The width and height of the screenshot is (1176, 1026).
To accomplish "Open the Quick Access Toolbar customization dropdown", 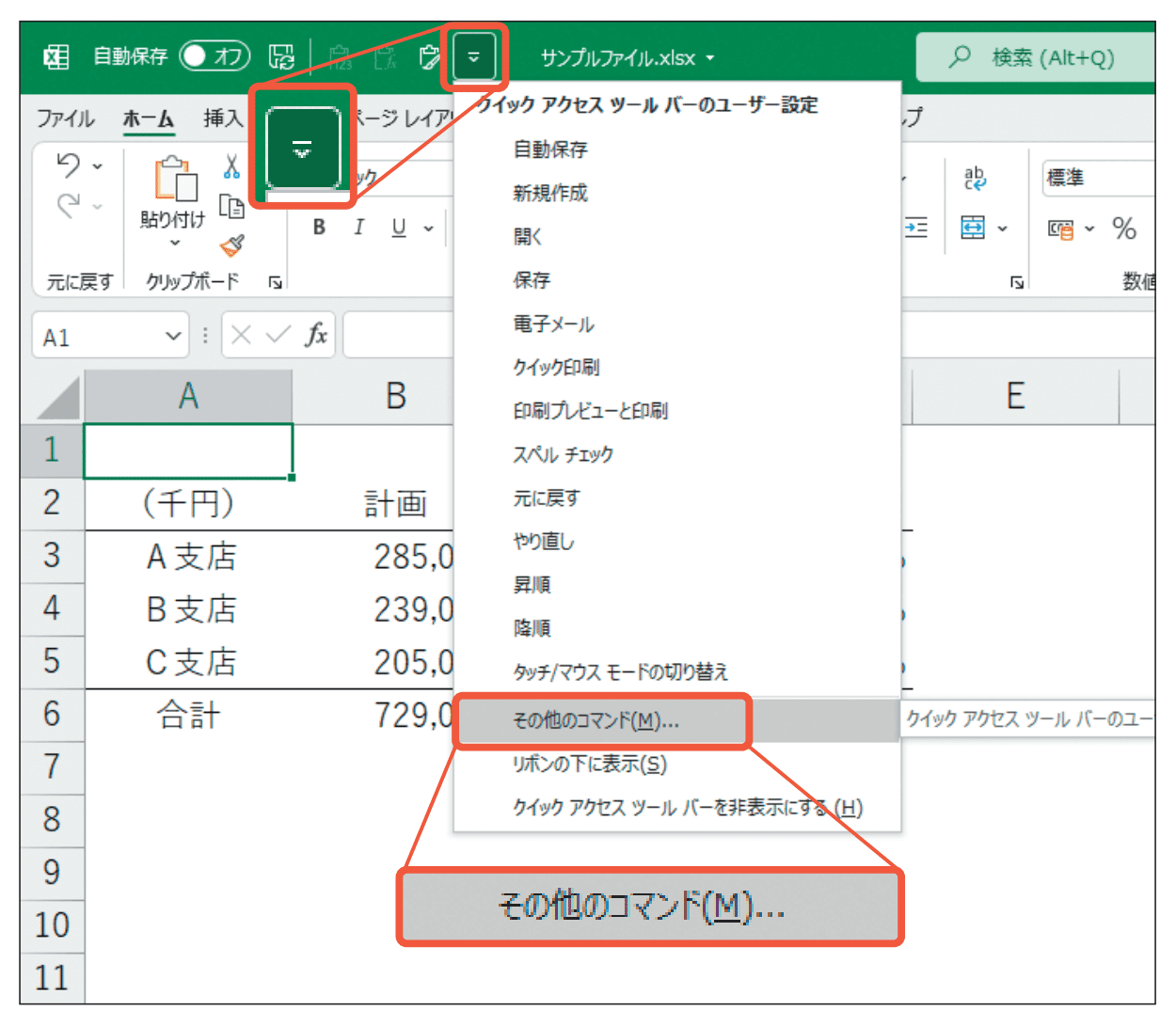I will 474,56.
